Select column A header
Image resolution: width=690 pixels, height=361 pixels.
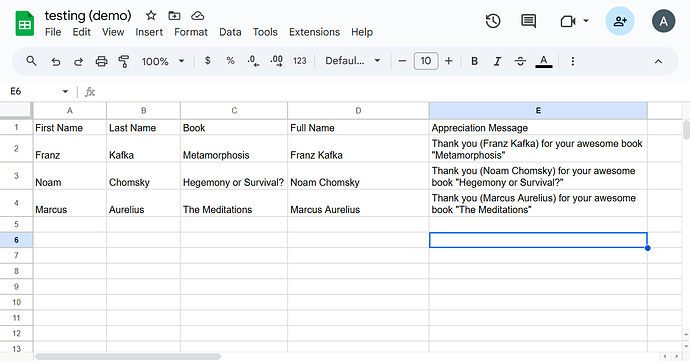click(x=70, y=111)
